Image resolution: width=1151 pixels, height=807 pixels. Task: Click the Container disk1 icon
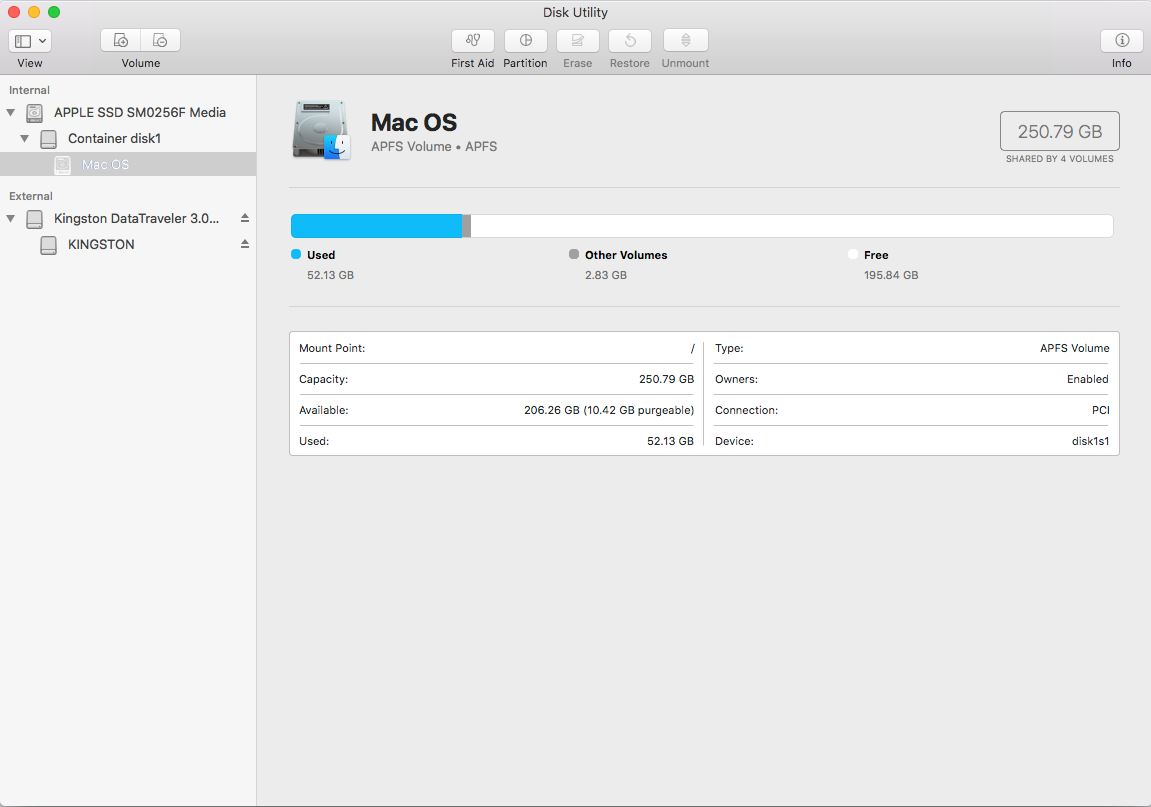(48, 139)
